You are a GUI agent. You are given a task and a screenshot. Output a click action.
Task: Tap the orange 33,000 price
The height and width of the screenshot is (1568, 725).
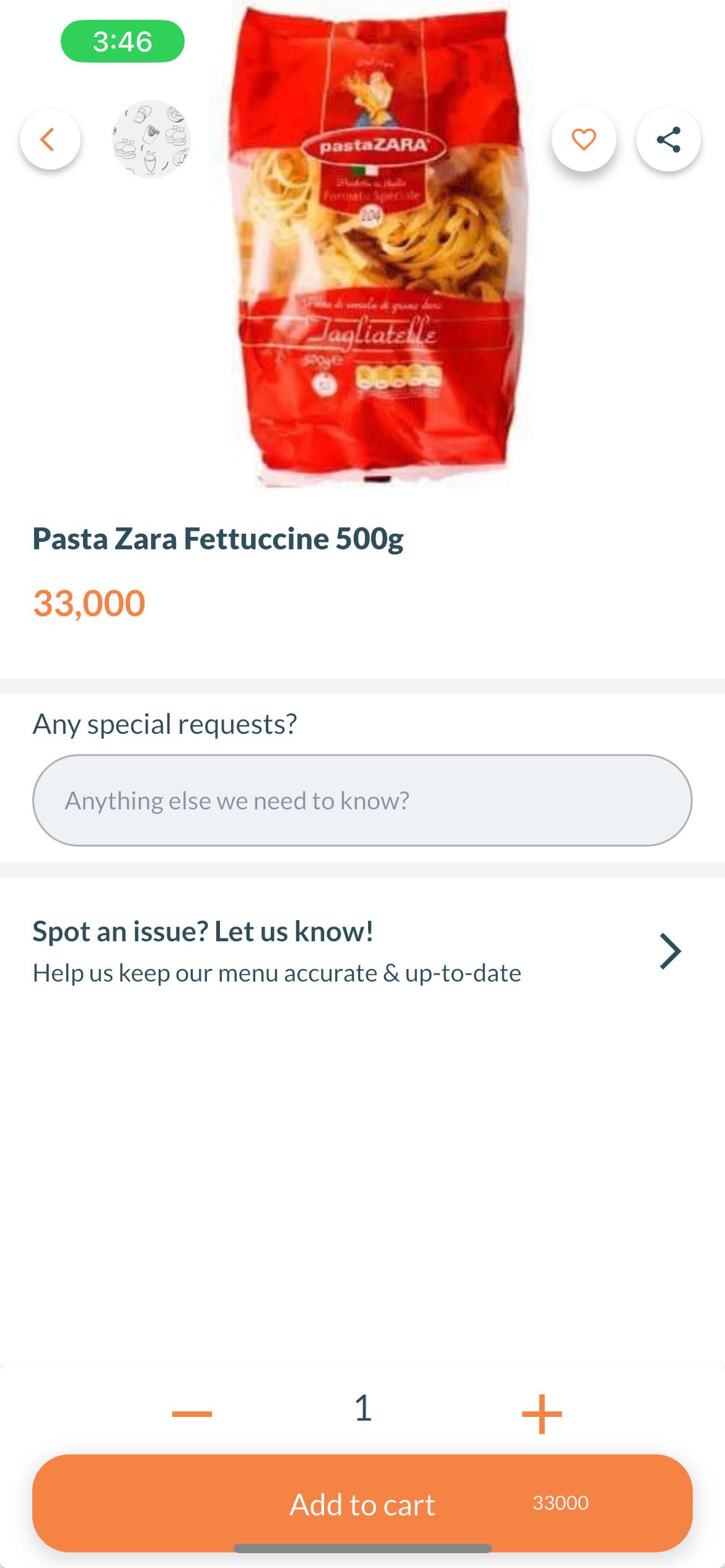[89, 603]
